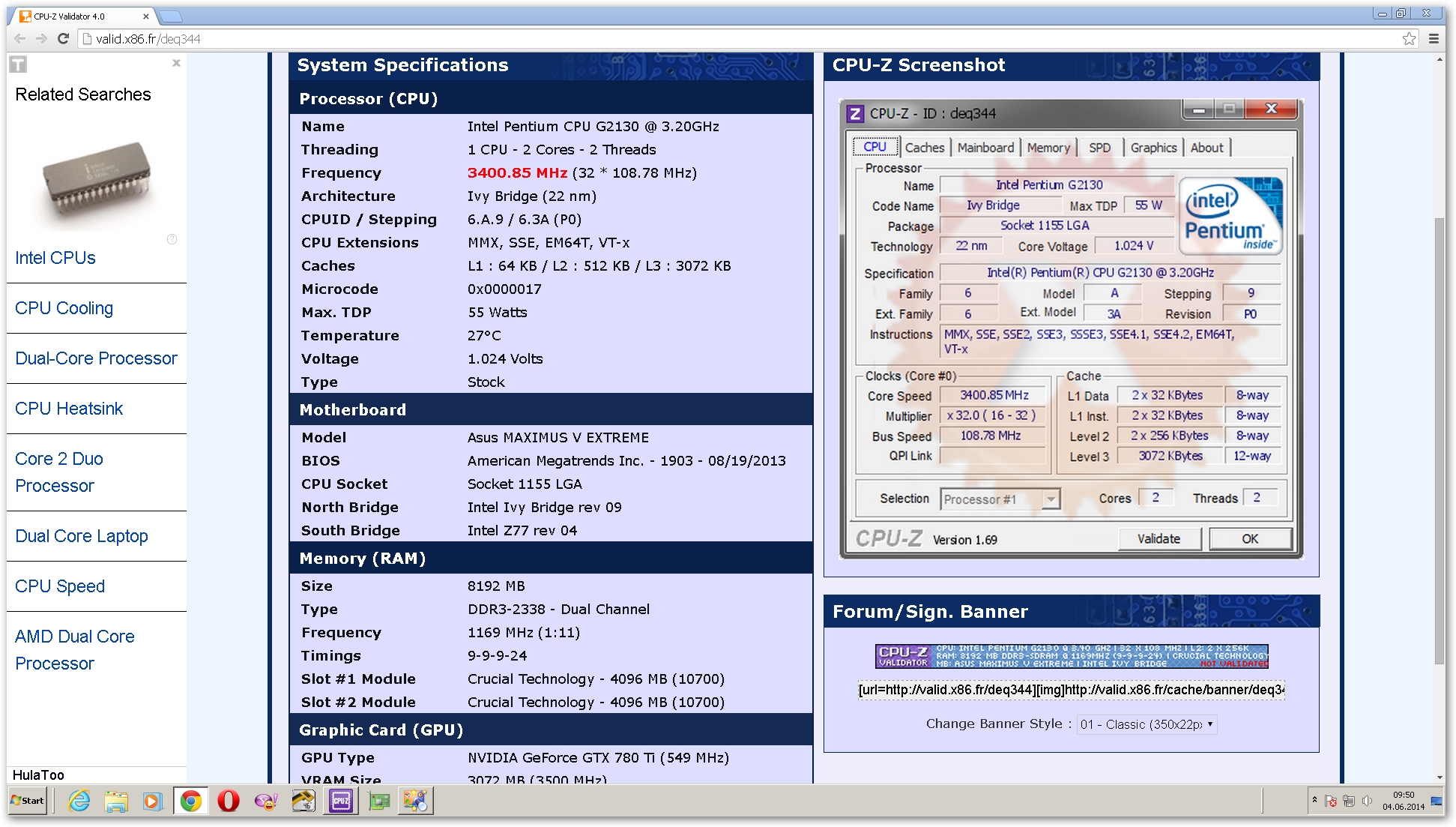Open the Dual Core Laptop related search
Viewport: 1456px width, 827px height.
tap(82, 536)
